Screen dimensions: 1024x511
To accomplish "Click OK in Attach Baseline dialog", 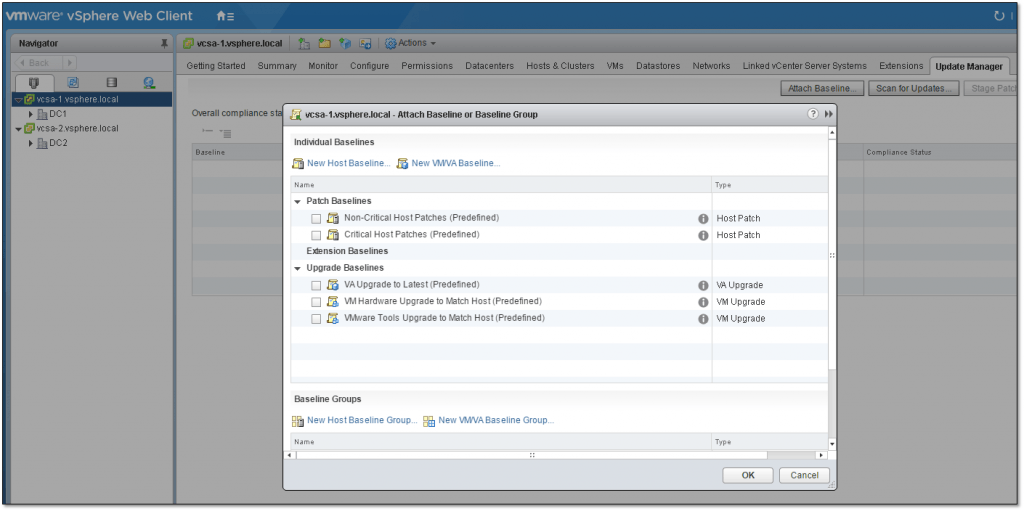I will click(748, 476).
